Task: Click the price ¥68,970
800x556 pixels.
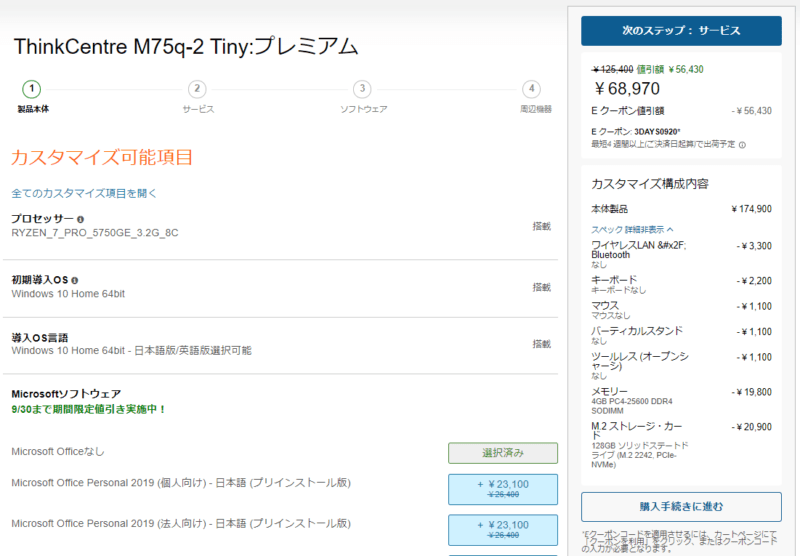Action: (x=627, y=89)
